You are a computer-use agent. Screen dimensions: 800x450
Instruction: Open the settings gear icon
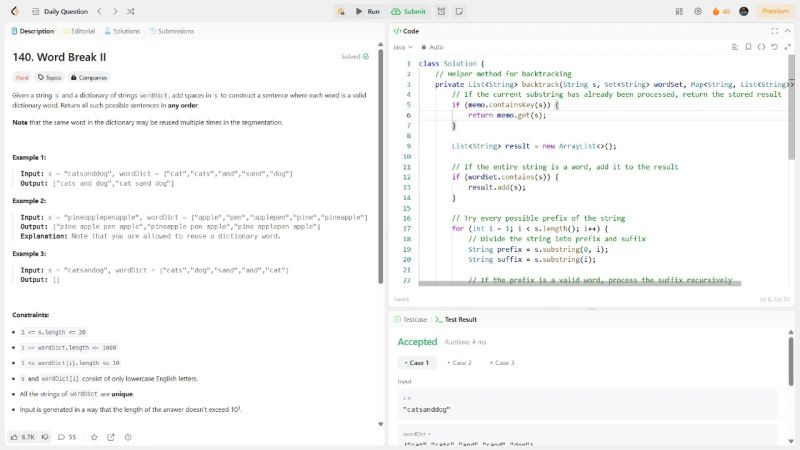pyautogui.click(x=697, y=11)
